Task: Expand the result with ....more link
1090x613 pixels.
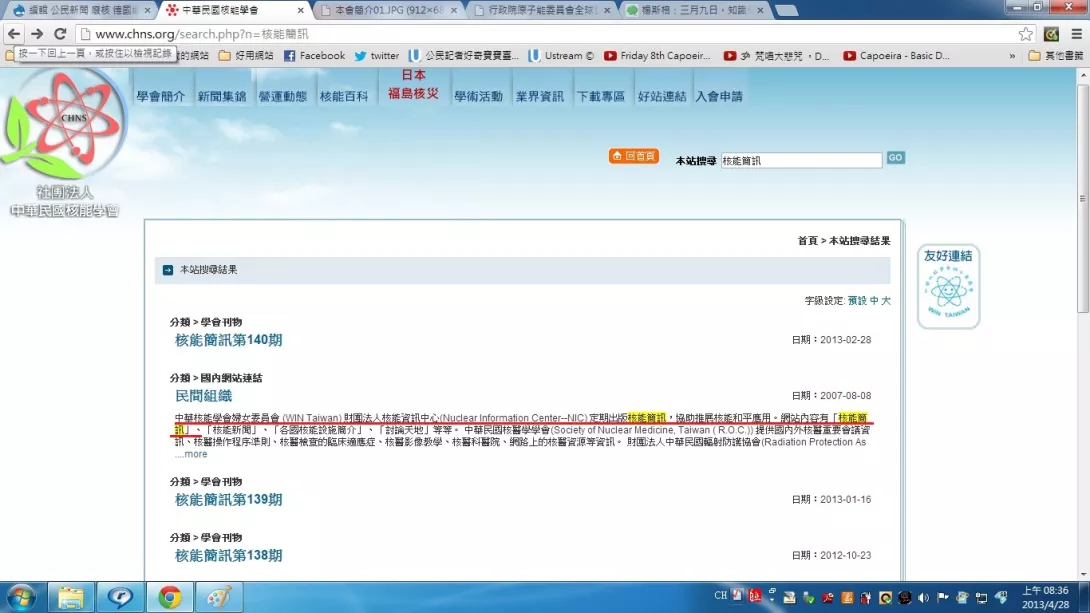Action: point(191,454)
